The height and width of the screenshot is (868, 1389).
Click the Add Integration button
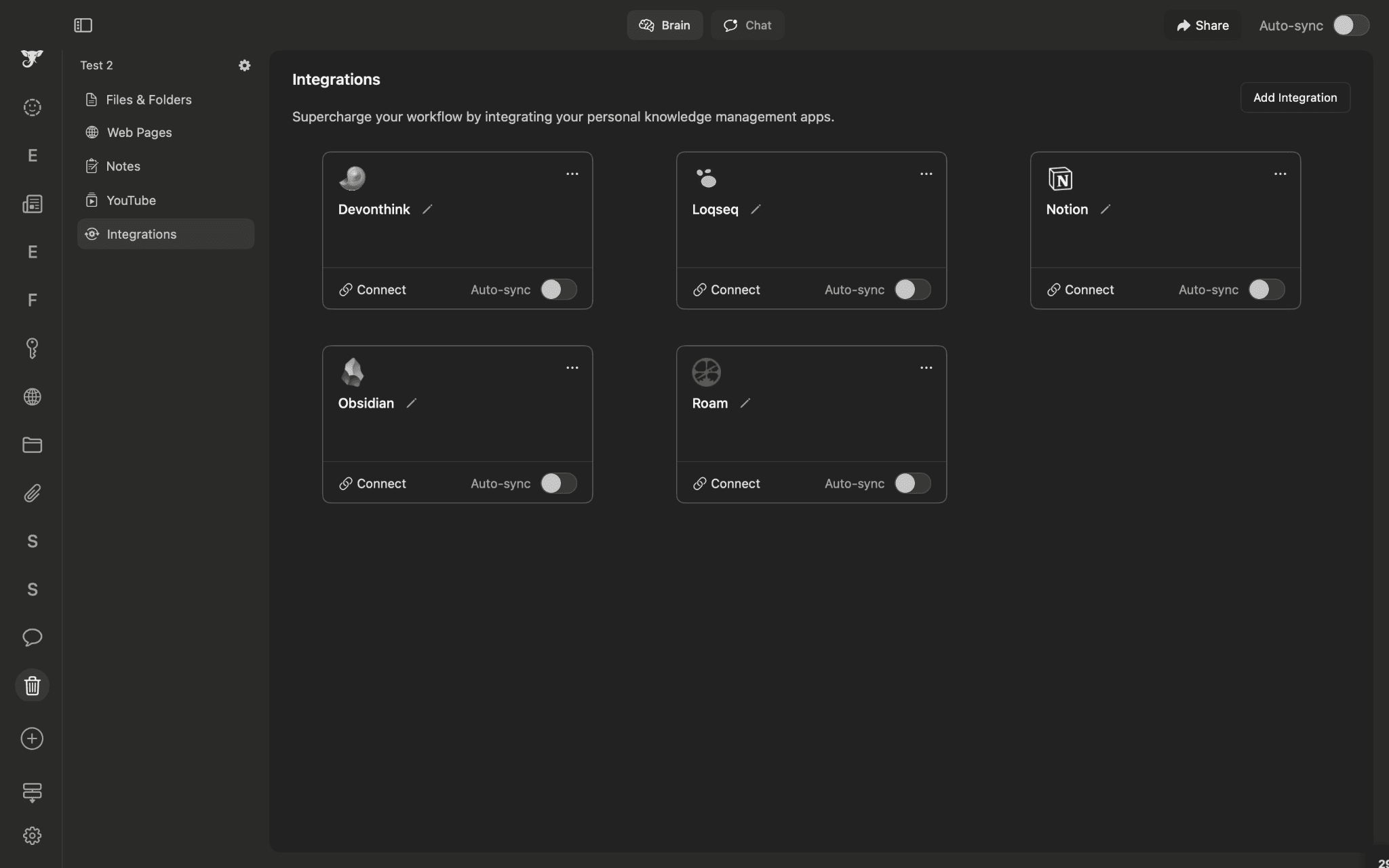[x=1294, y=97]
